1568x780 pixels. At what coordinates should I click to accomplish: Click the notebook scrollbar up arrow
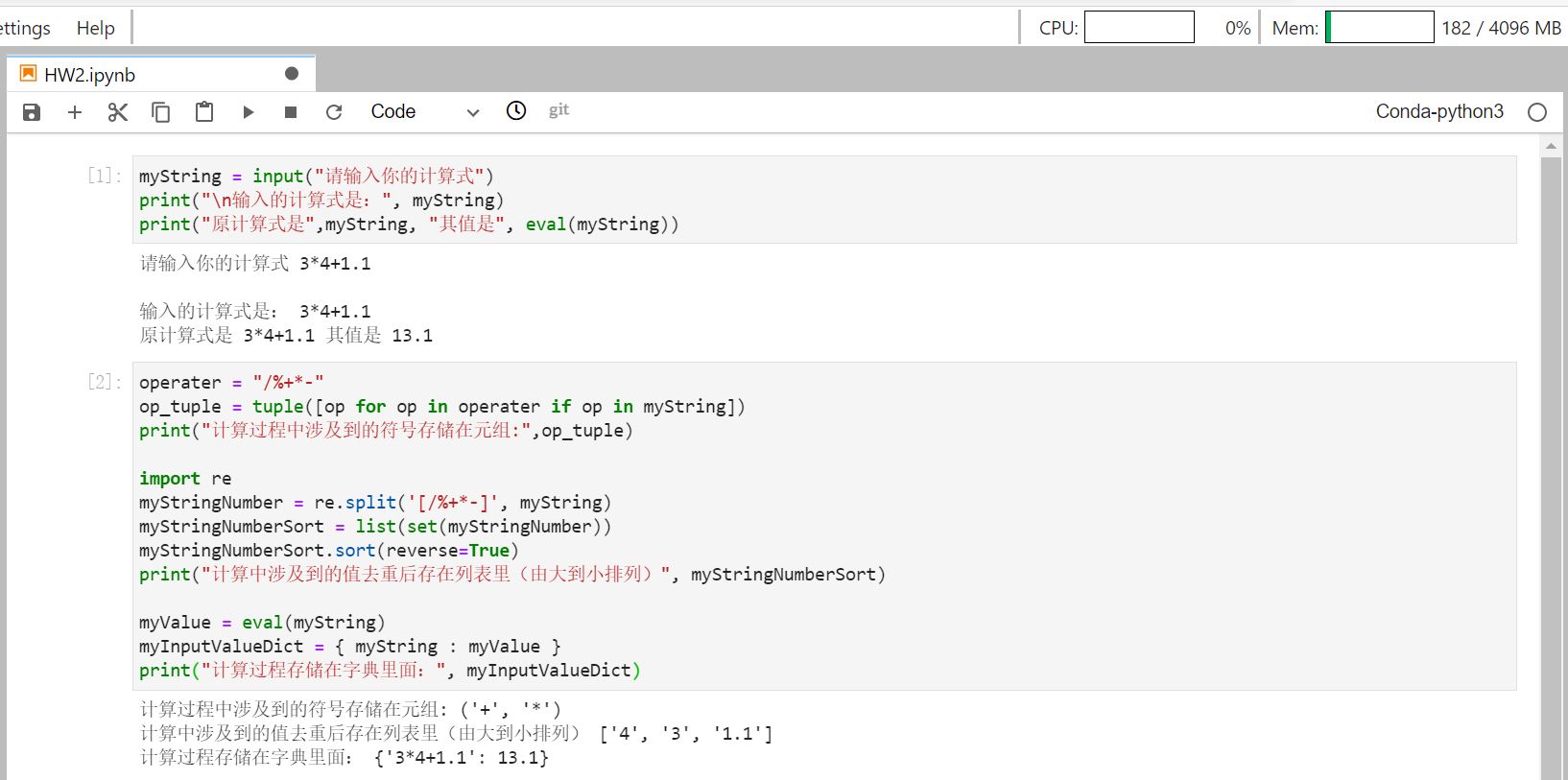pos(1551,146)
